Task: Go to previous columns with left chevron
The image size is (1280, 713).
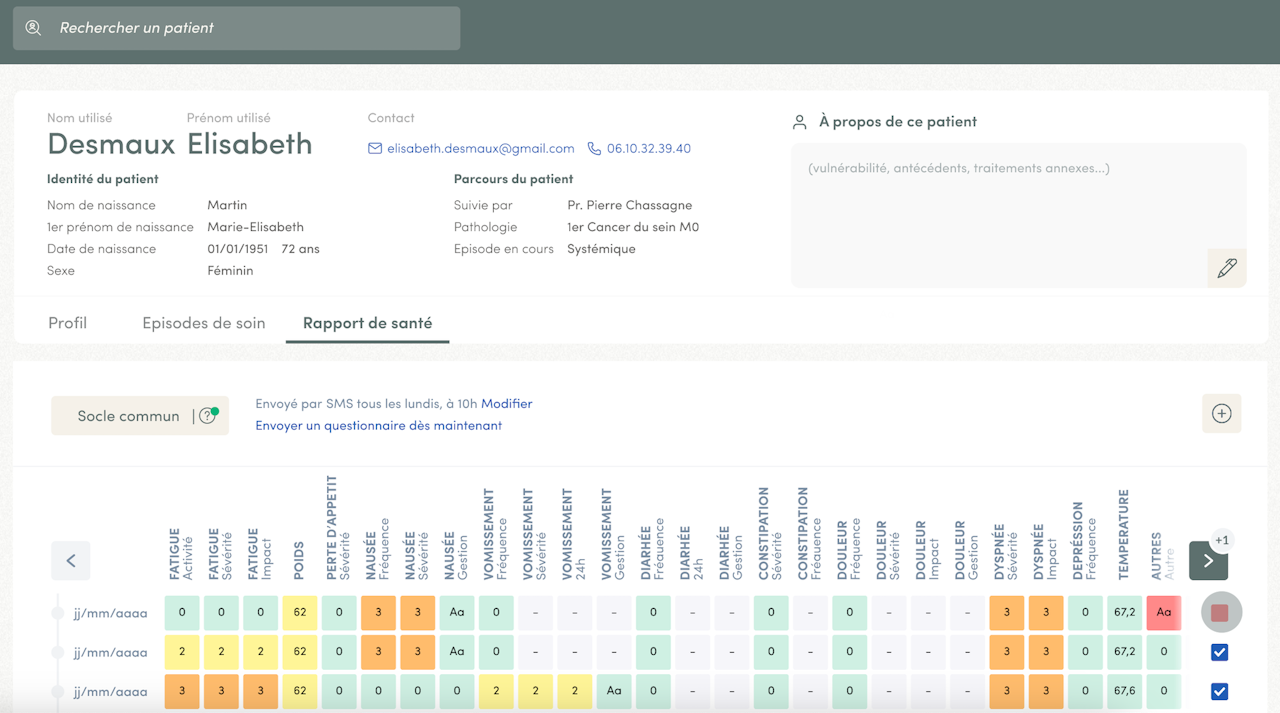Action: pyautogui.click(x=71, y=561)
